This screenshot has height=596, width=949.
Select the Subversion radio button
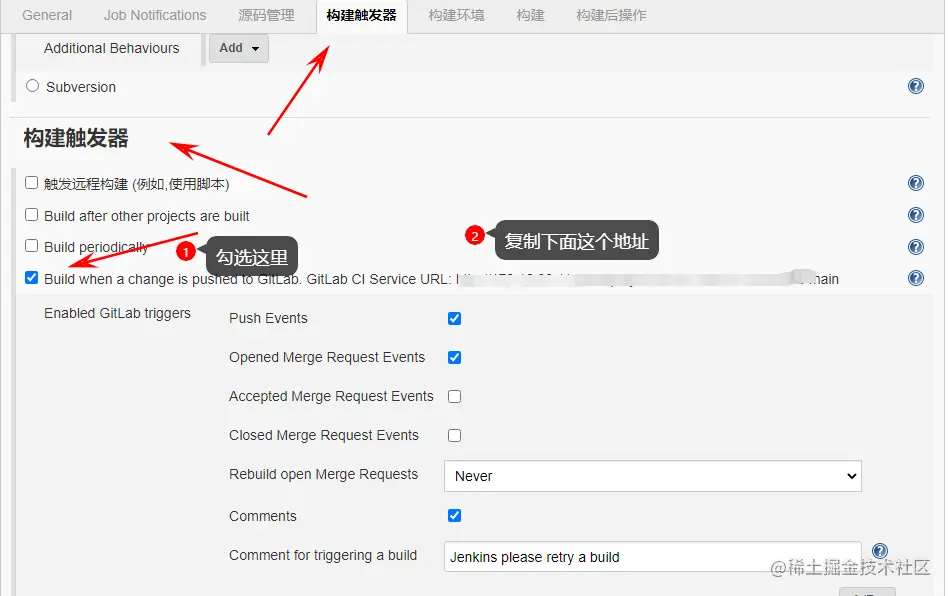[32, 86]
